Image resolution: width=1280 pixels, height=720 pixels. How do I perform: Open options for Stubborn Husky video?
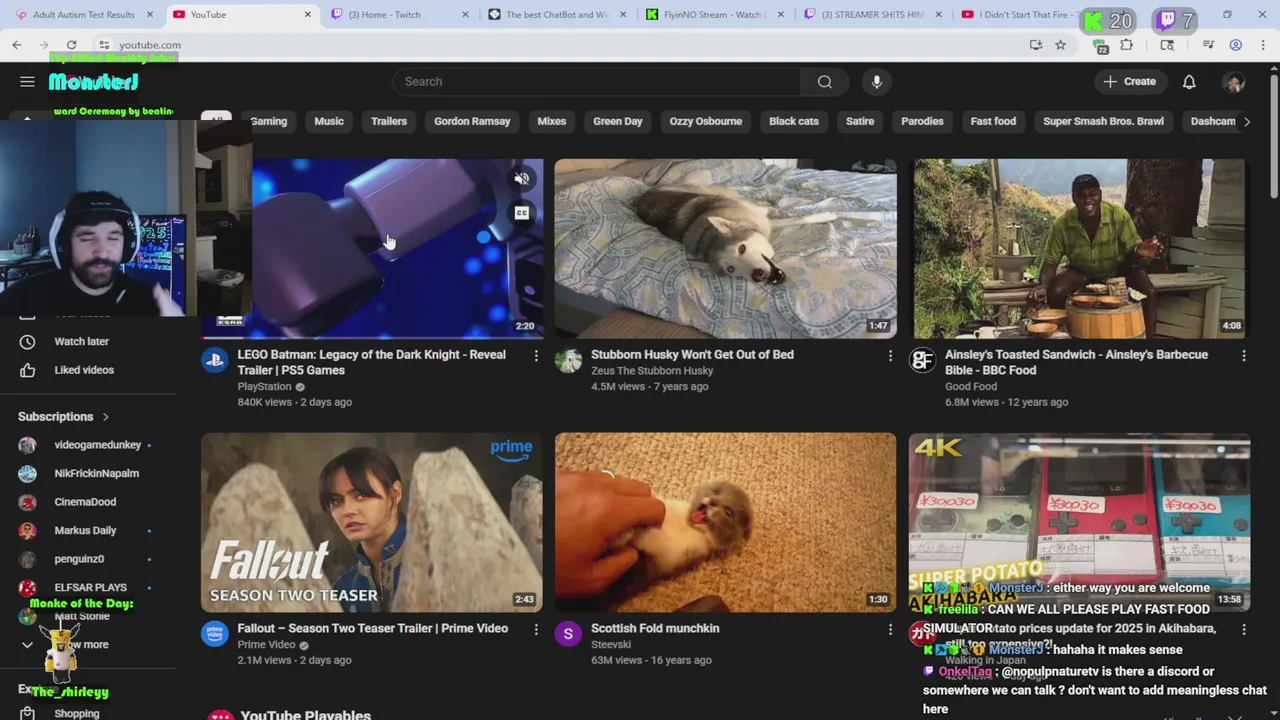coord(890,355)
